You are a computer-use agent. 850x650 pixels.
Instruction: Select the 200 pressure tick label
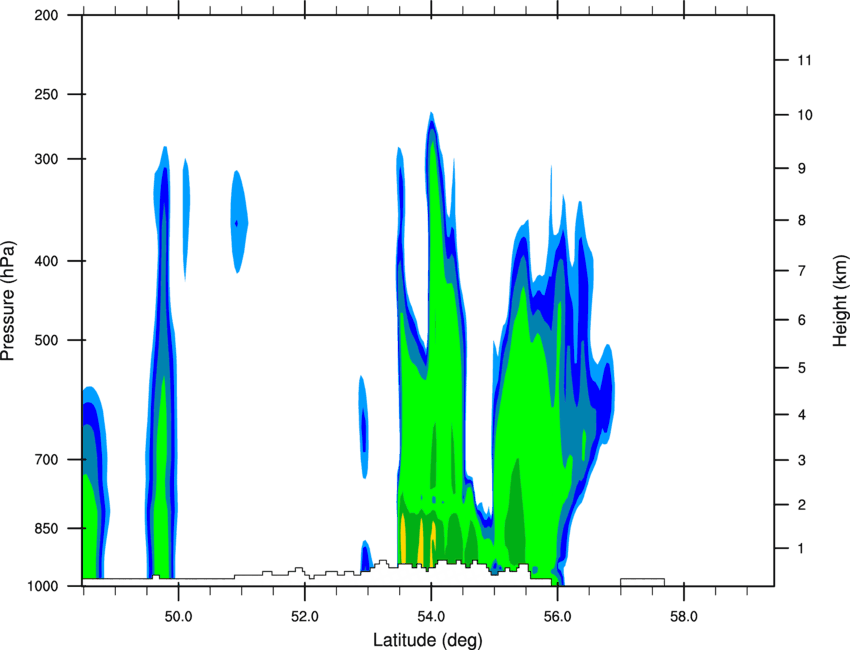46,15
